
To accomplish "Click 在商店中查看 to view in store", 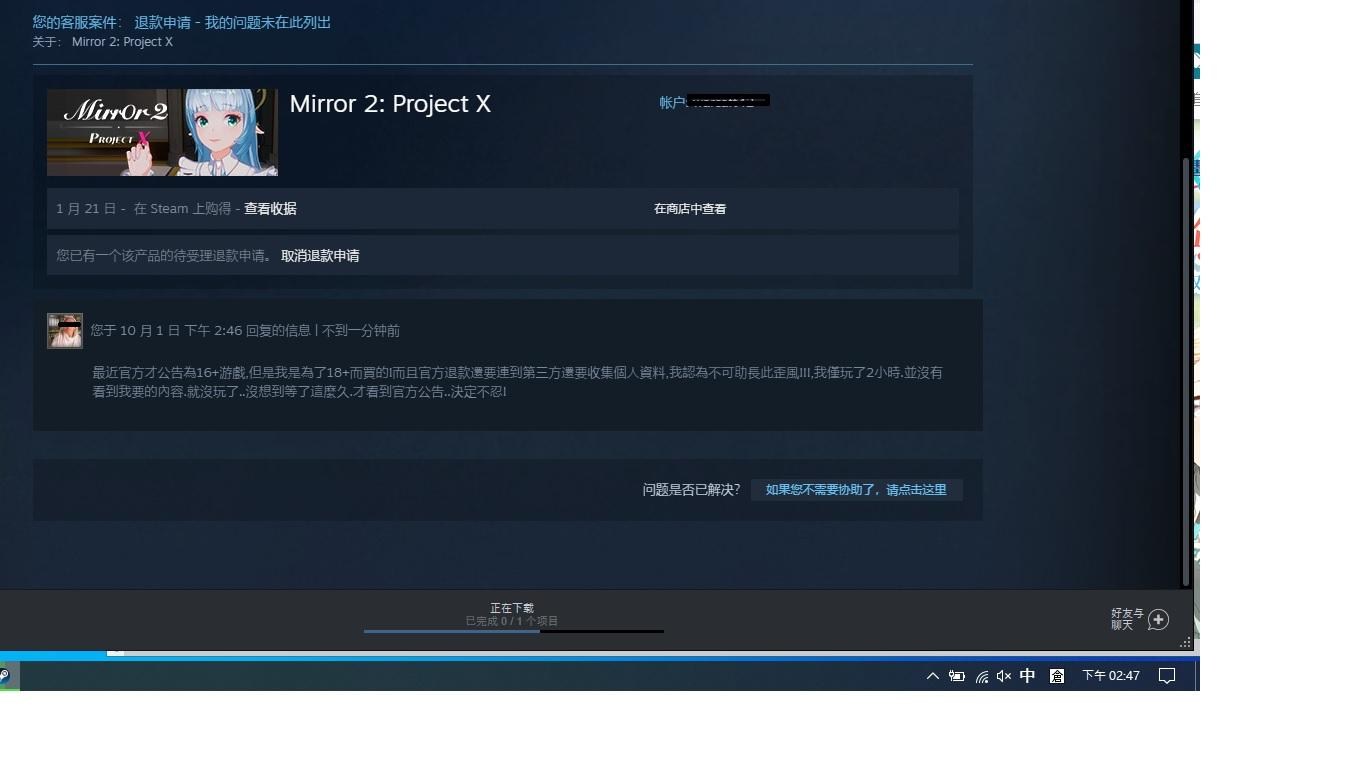I will click(689, 209).
